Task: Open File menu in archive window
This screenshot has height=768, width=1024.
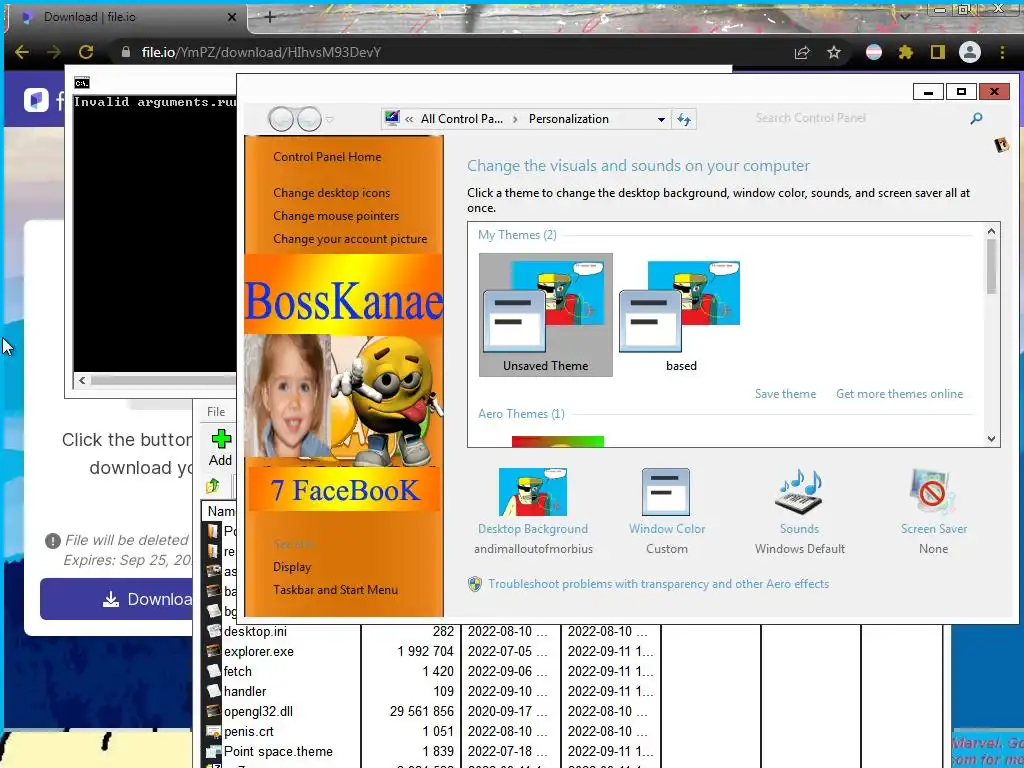Action: (x=216, y=411)
